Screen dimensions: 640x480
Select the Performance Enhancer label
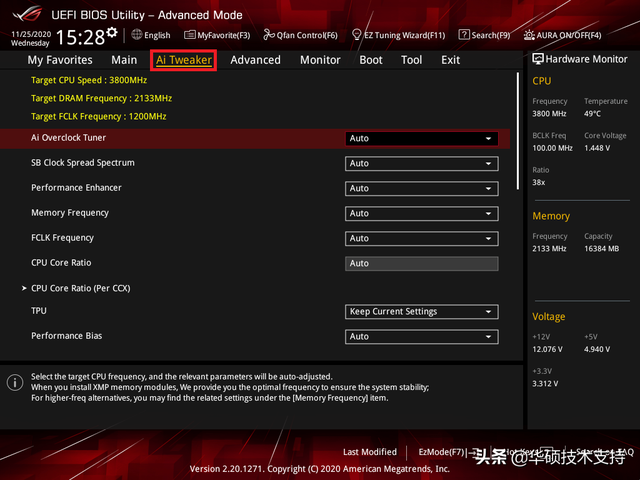[76, 188]
